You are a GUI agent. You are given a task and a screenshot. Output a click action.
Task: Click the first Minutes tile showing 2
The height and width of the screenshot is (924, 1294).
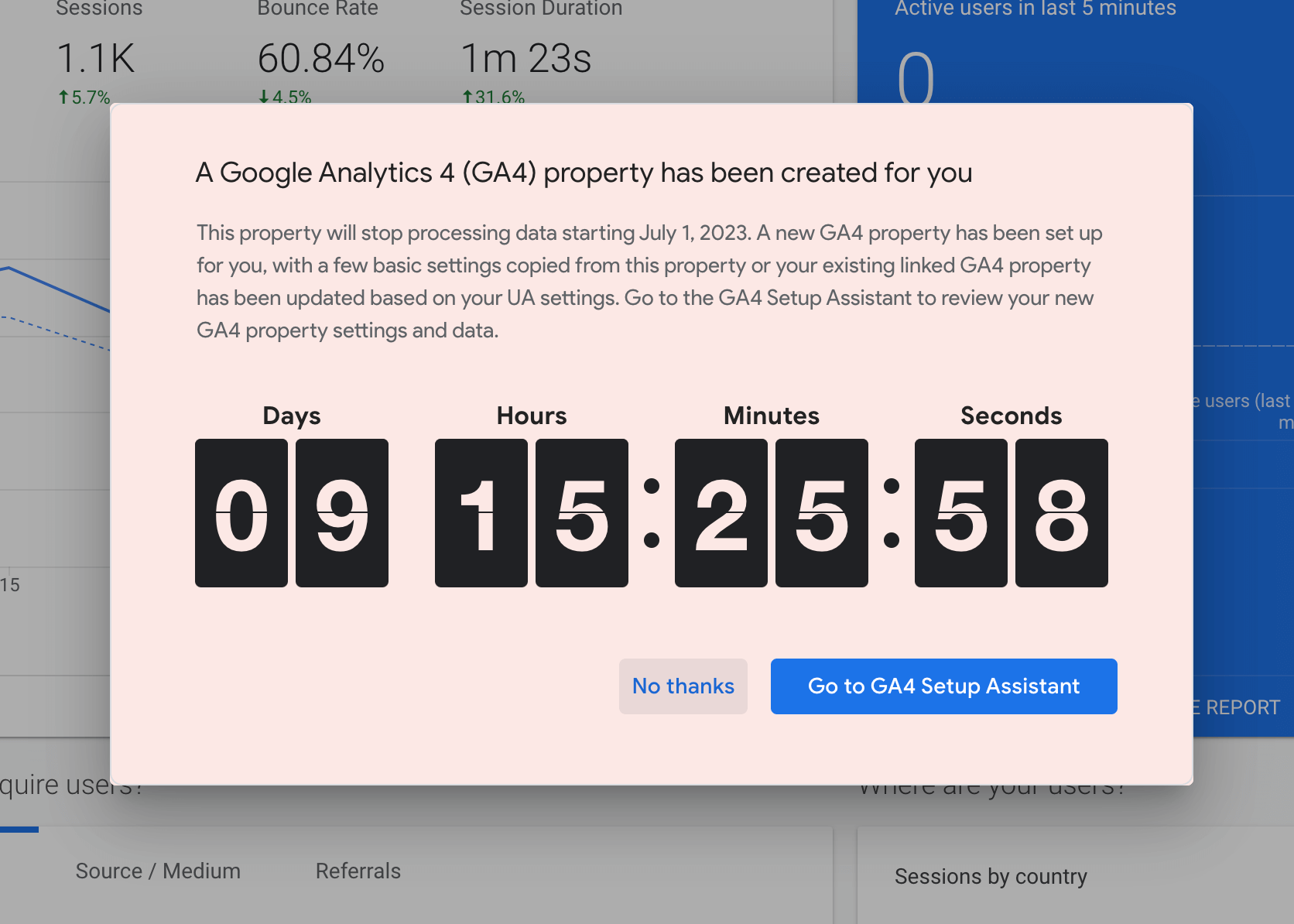pos(721,513)
